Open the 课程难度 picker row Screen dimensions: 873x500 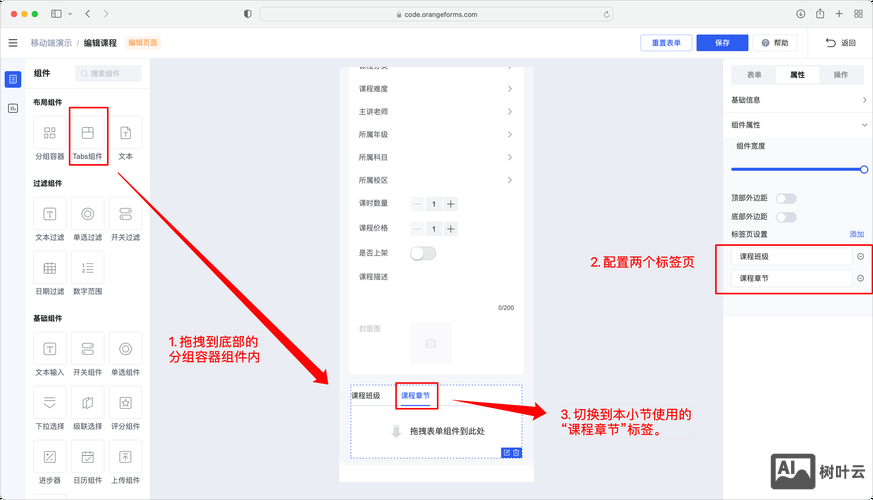(436, 89)
